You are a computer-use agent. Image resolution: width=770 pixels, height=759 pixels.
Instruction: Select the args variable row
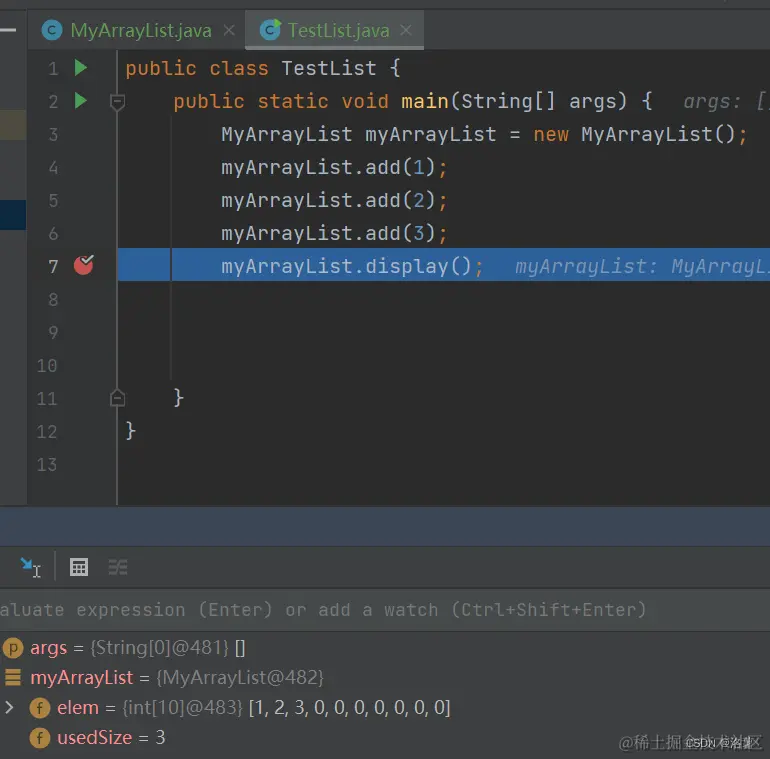point(385,648)
